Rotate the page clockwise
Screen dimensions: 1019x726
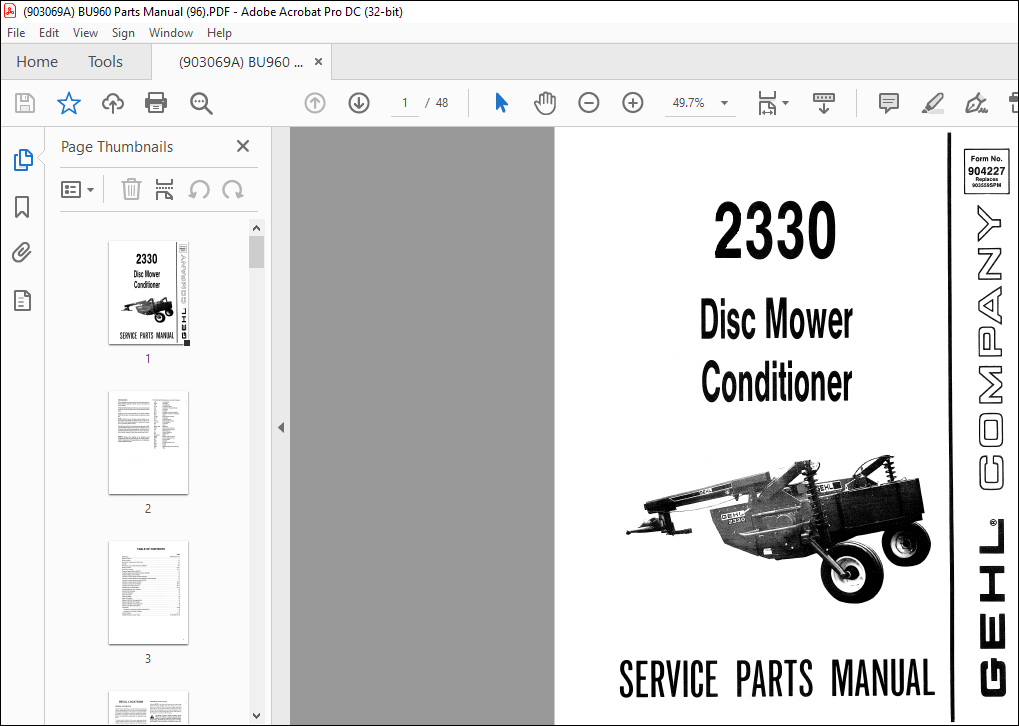tap(233, 190)
